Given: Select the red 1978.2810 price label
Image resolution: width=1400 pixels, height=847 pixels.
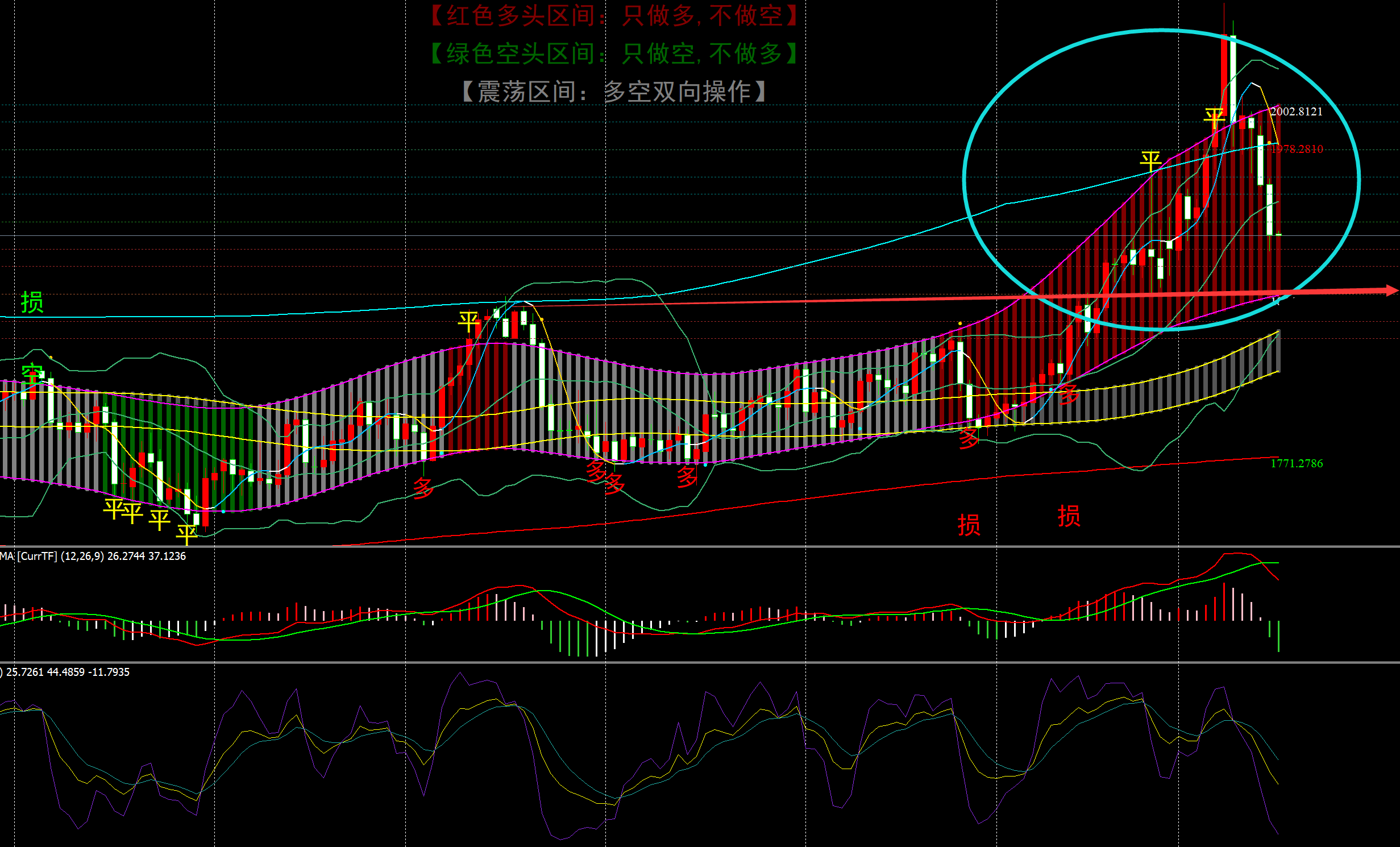Looking at the screenshot, I should pos(1297,149).
